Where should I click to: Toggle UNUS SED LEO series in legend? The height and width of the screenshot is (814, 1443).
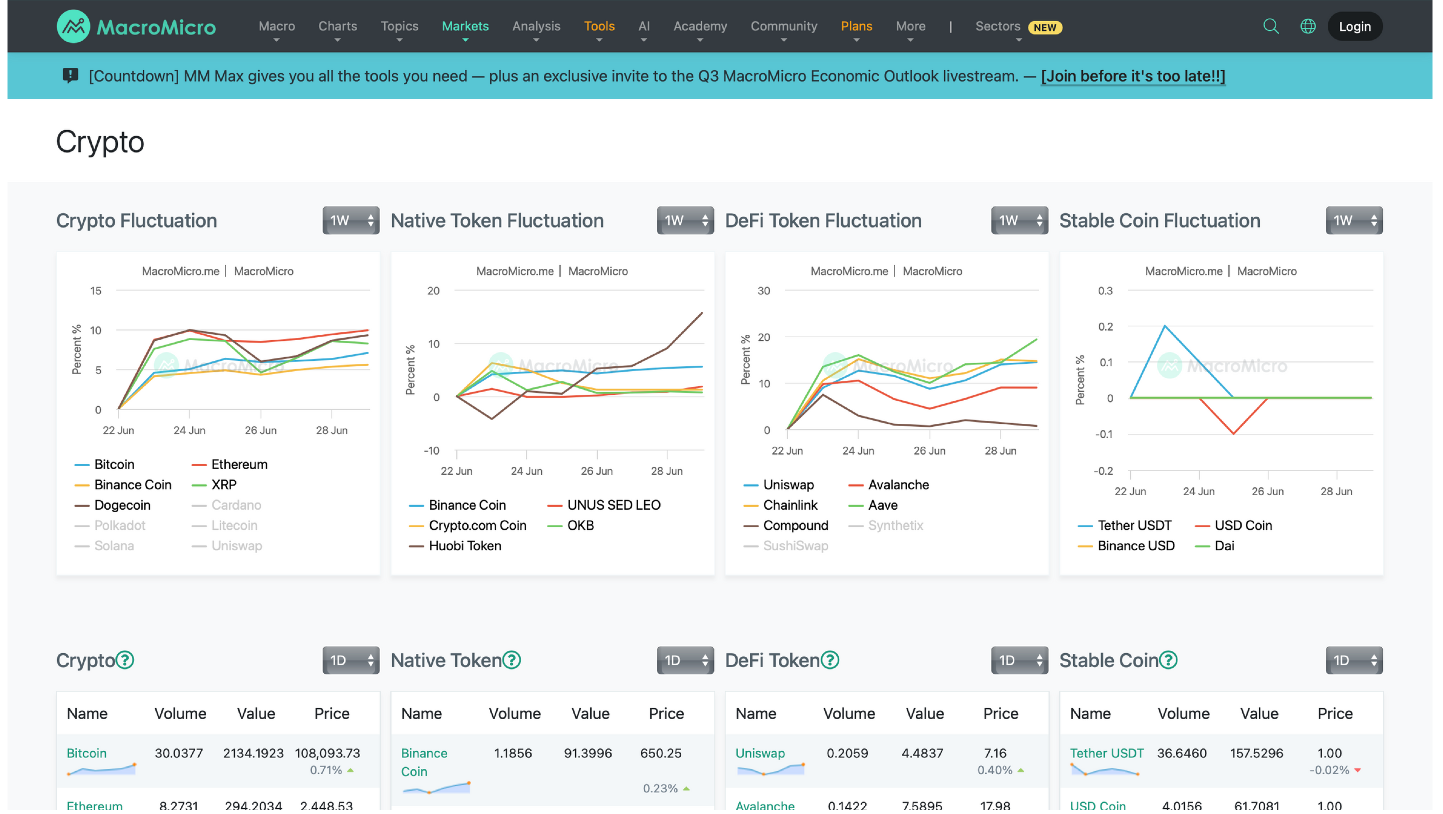coord(604,505)
